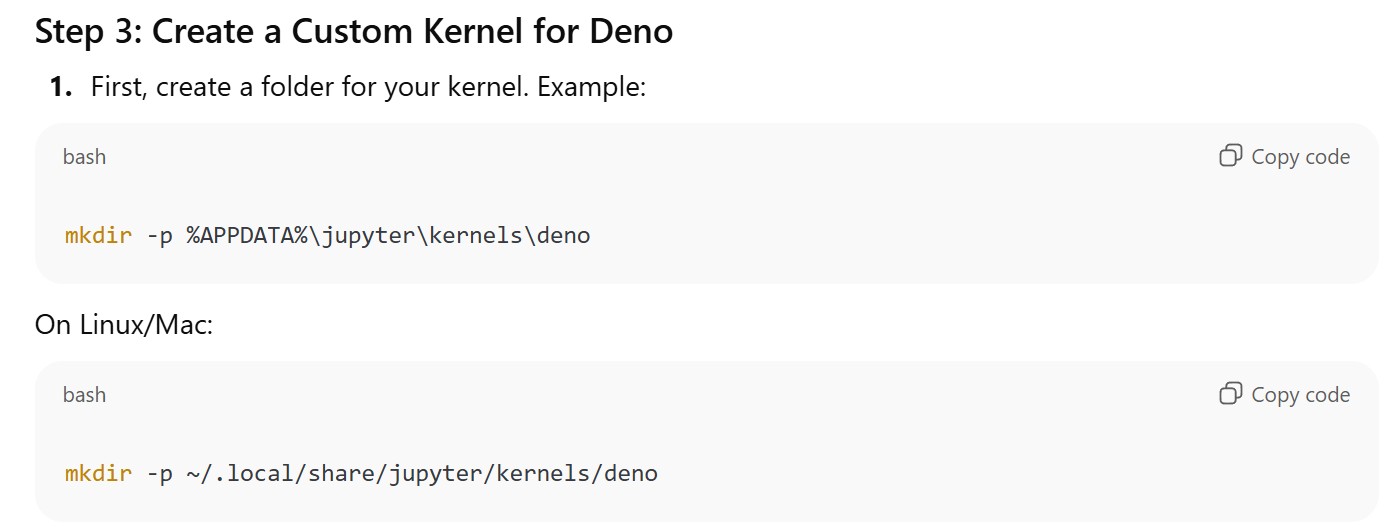Click the bash label above the %APPDATA% command
Viewport: 1396px width, 528px height.
coord(84,157)
